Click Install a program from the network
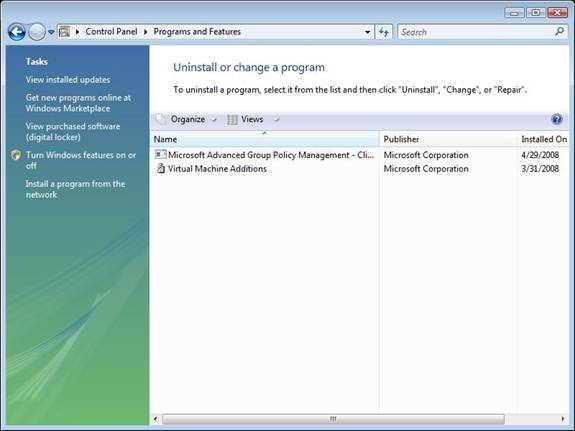The image size is (575, 431). 75,189
